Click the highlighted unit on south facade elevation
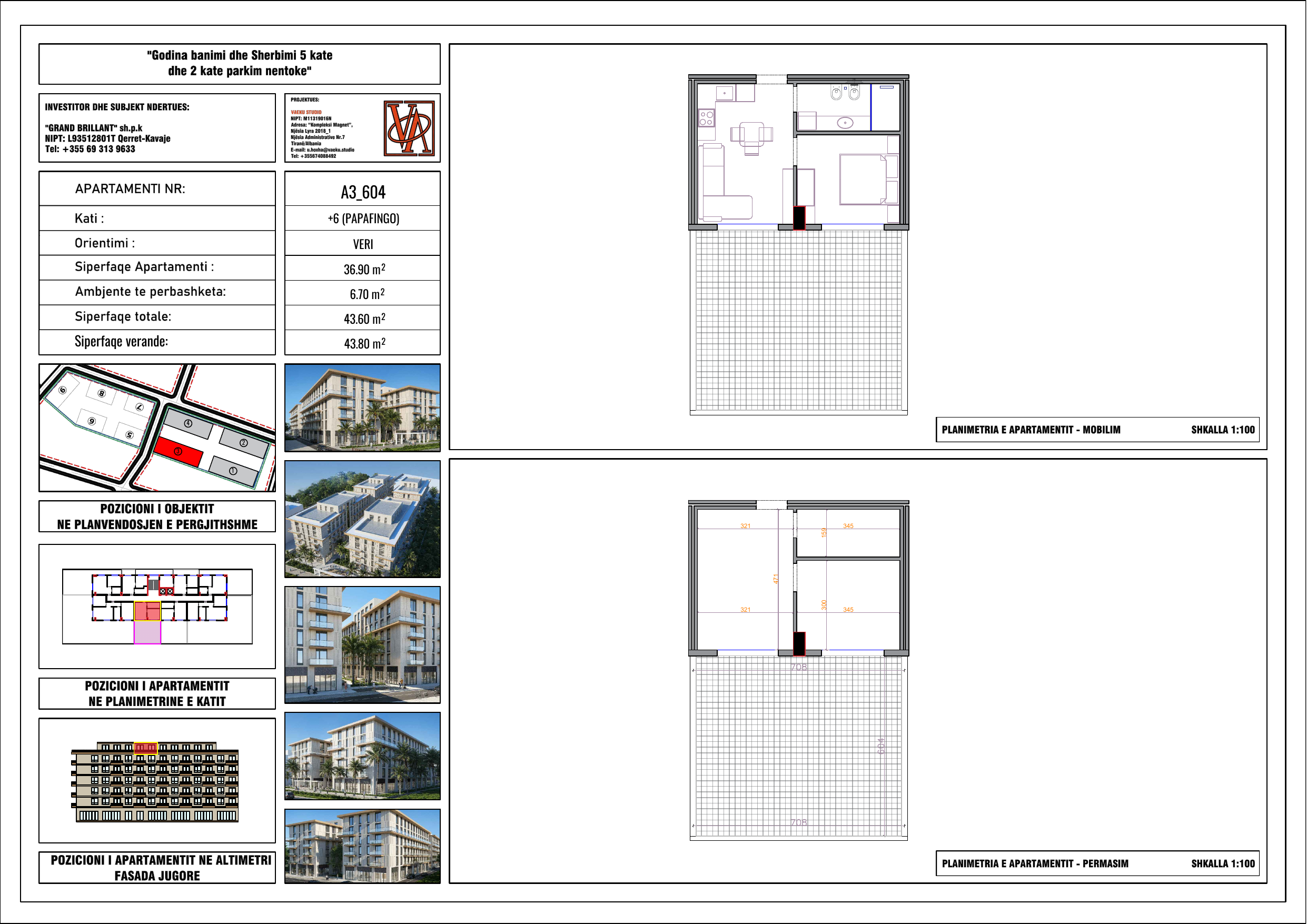The width and height of the screenshot is (1307, 924). click(x=146, y=748)
